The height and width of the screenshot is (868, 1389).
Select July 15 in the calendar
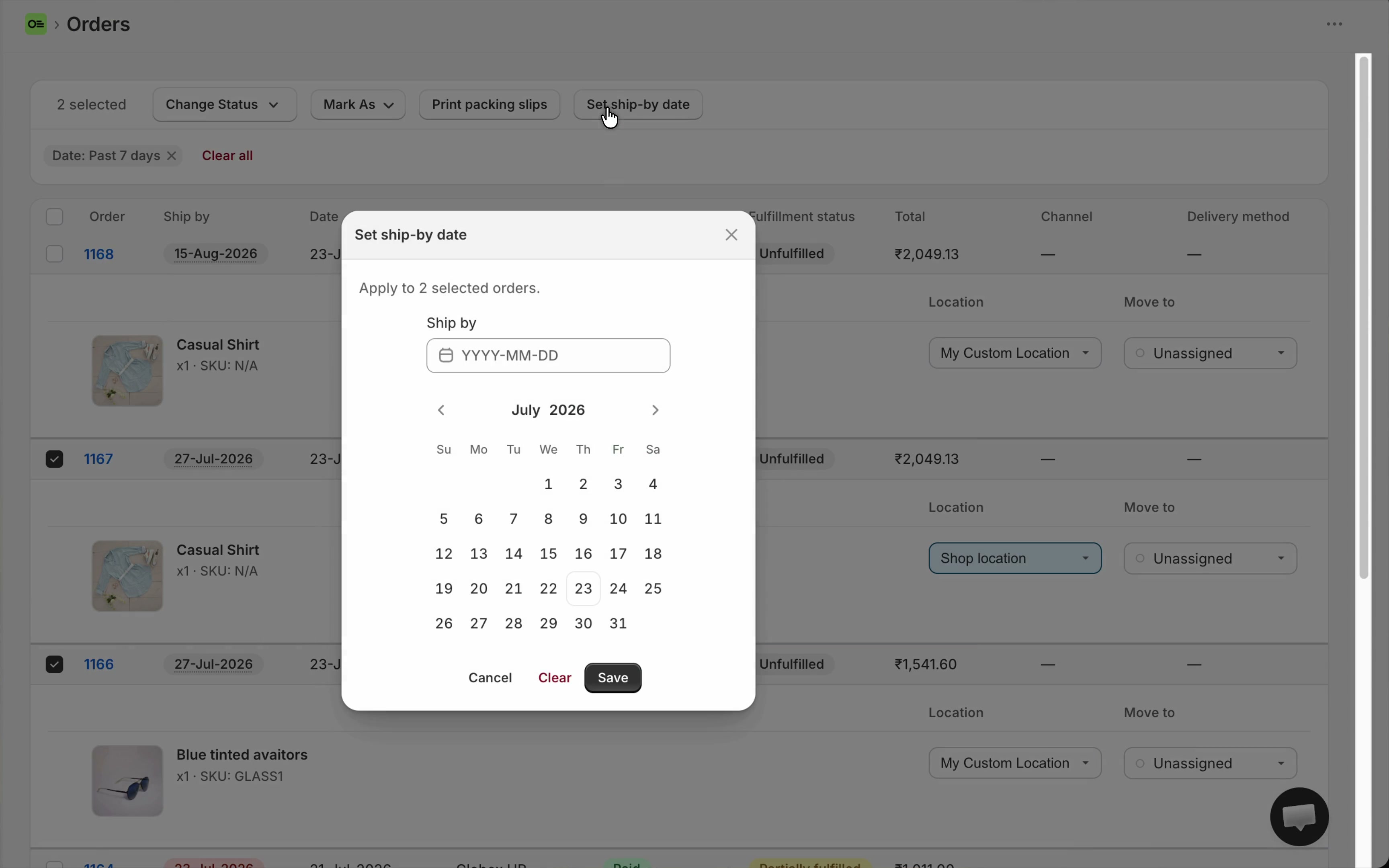coord(548,553)
